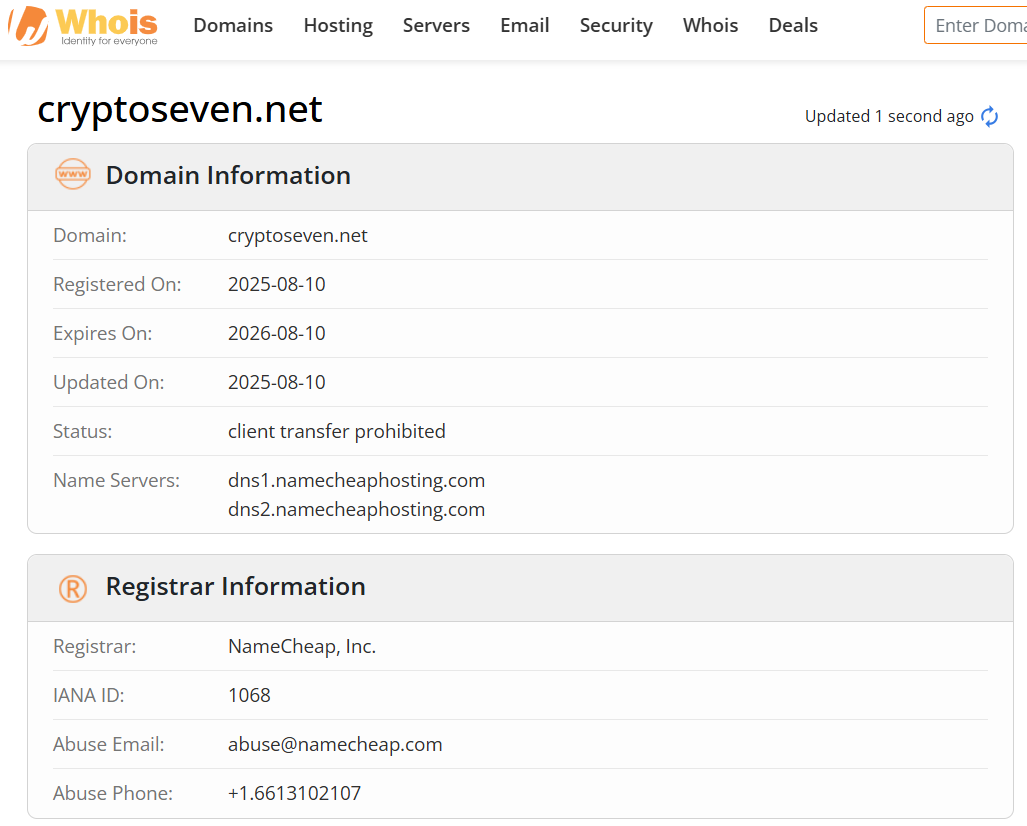Open the Servers menu
1027x826 pixels.
point(436,26)
